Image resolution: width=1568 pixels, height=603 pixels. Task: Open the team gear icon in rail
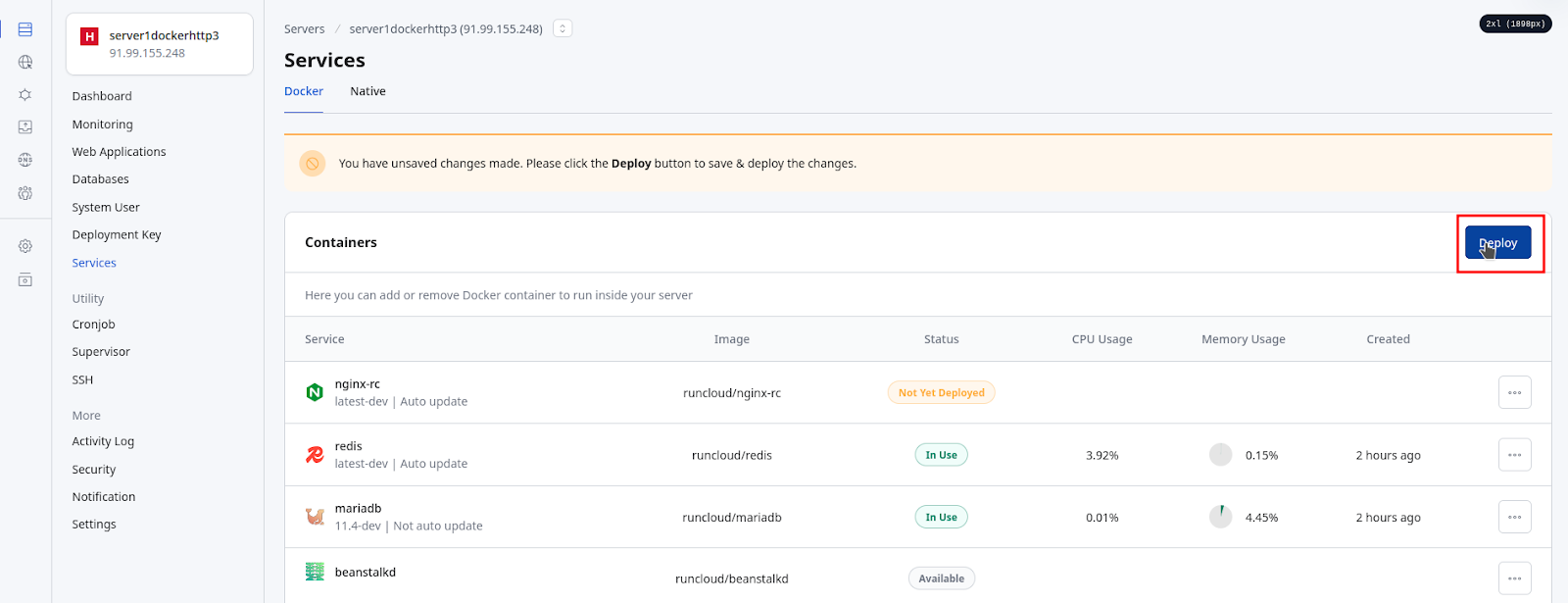coord(25,193)
